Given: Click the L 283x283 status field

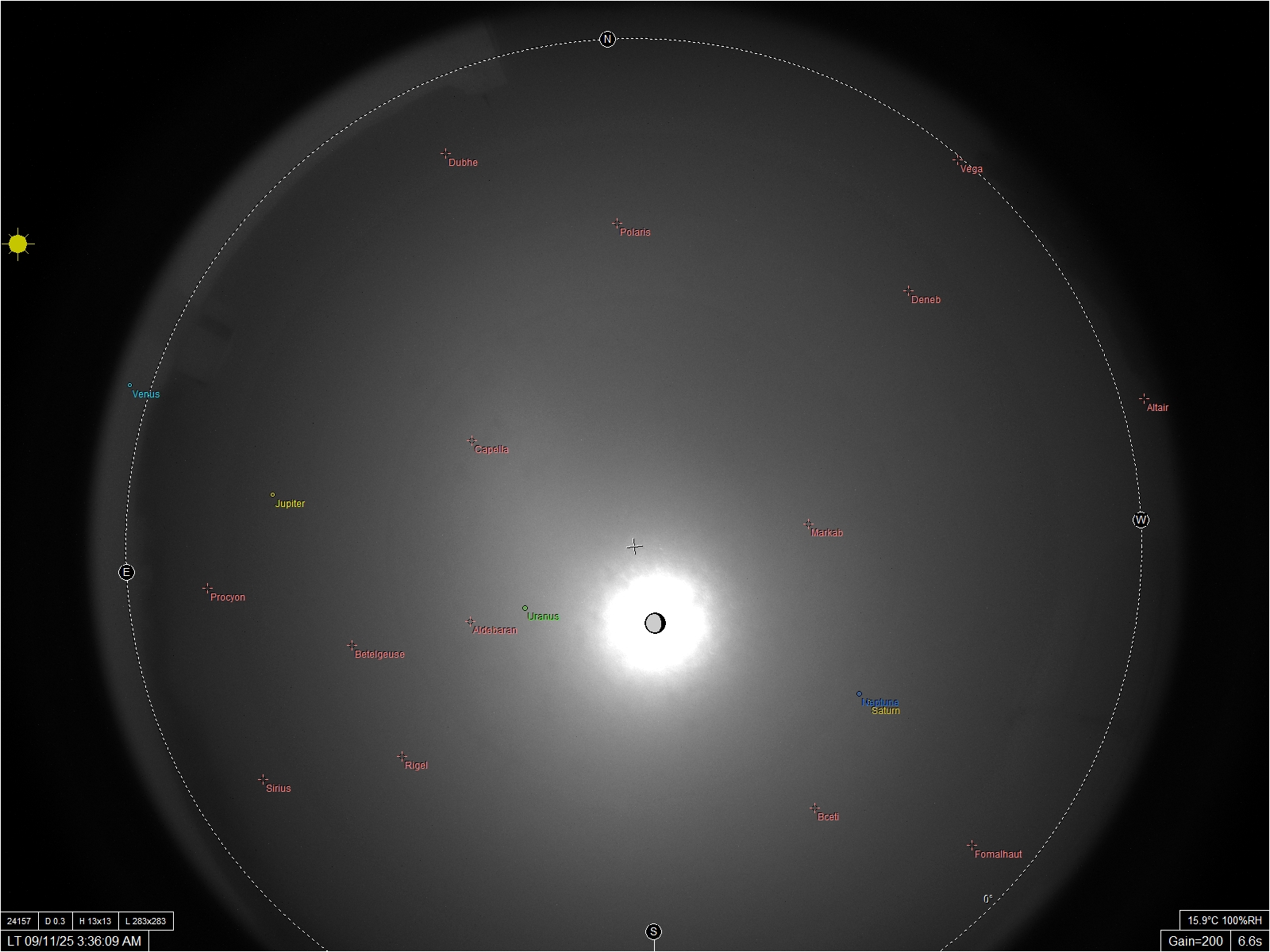Looking at the screenshot, I should click(x=146, y=921).
